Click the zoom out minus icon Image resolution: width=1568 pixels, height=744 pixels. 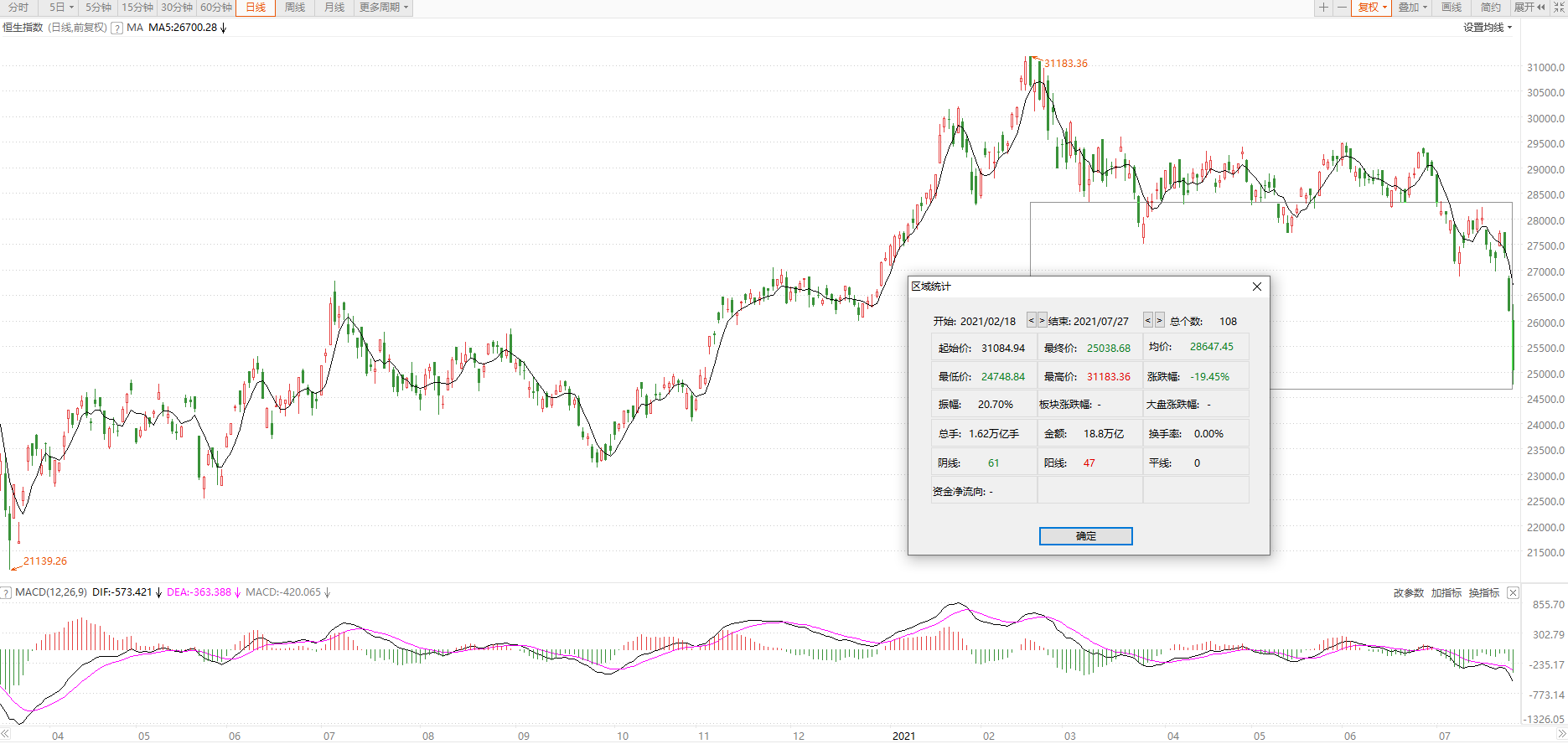point(1342,8)
